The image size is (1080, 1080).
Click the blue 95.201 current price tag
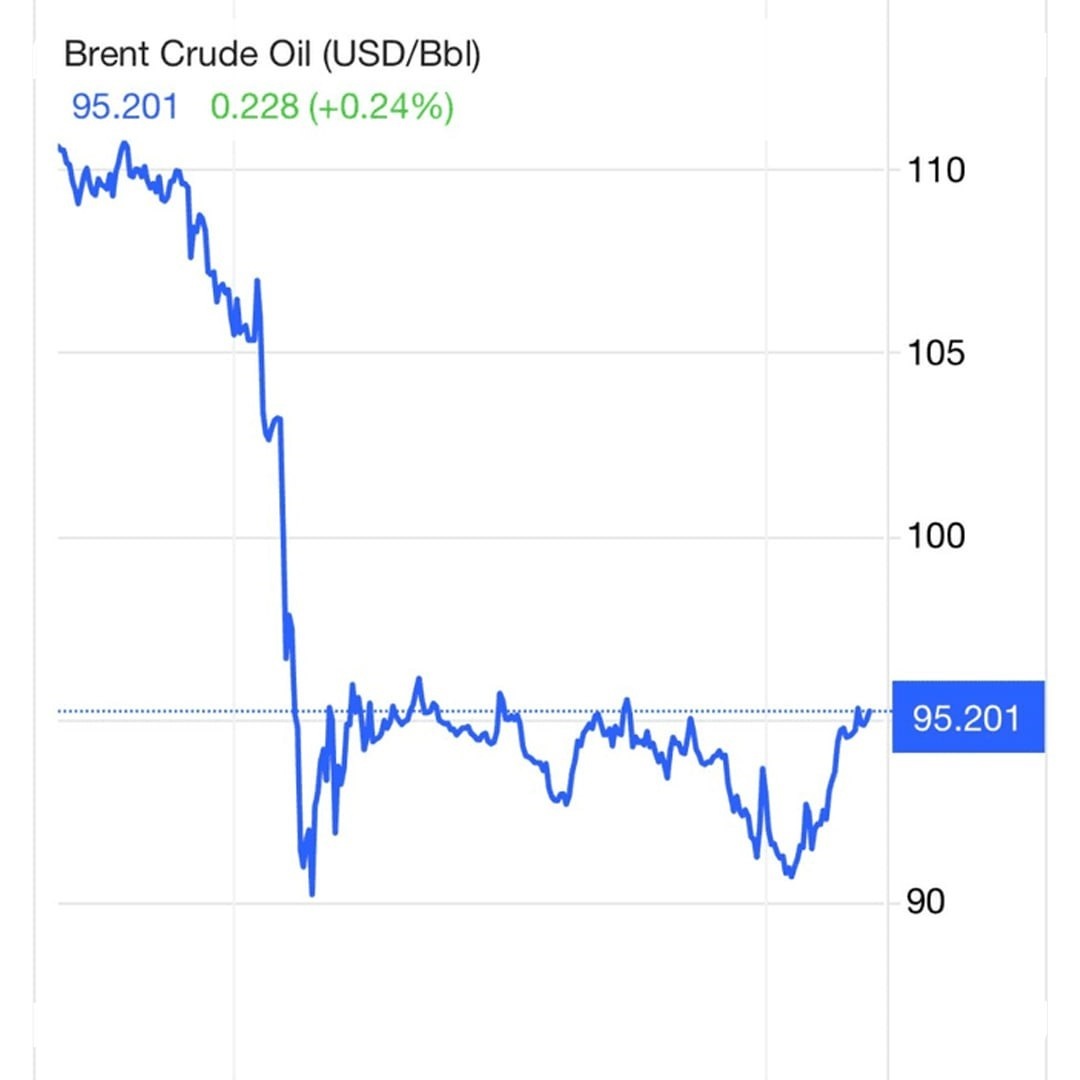point(966,717)
